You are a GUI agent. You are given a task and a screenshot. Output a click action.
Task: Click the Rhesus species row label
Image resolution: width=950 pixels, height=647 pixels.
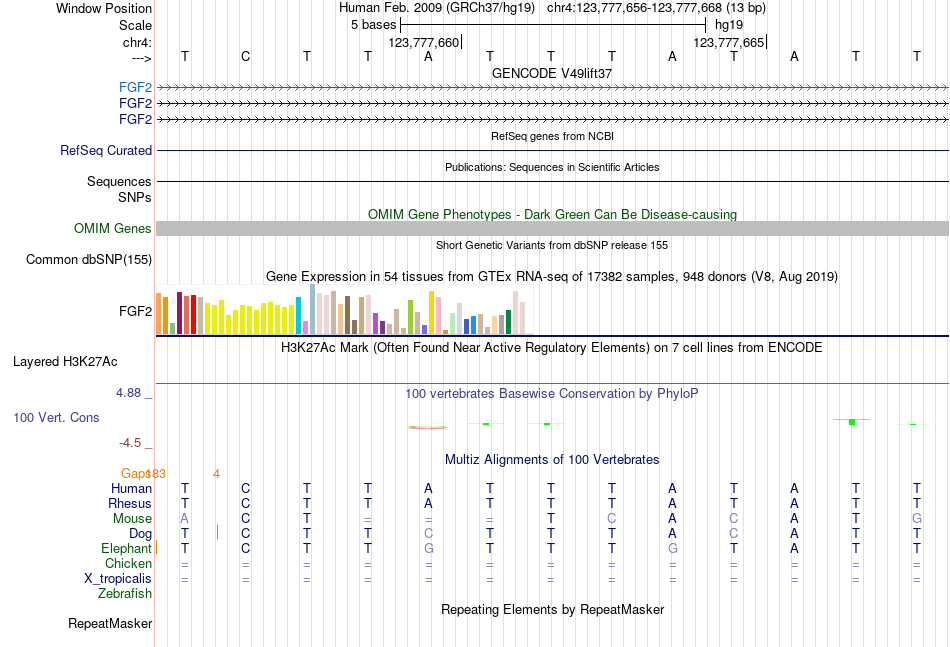click(130, 503)
